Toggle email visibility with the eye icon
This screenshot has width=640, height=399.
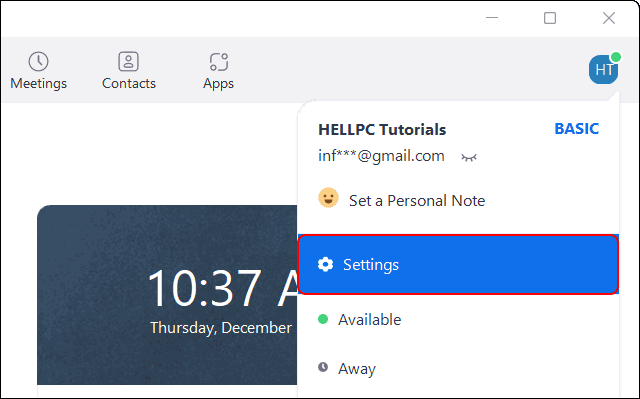tap(469, 157)
